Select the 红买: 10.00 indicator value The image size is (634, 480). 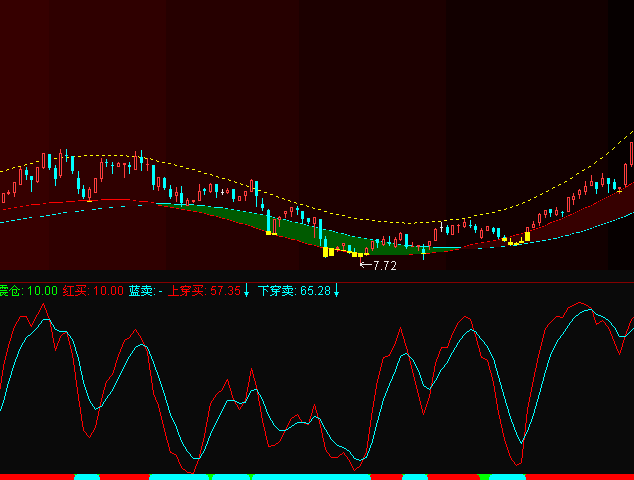point(93,291)
